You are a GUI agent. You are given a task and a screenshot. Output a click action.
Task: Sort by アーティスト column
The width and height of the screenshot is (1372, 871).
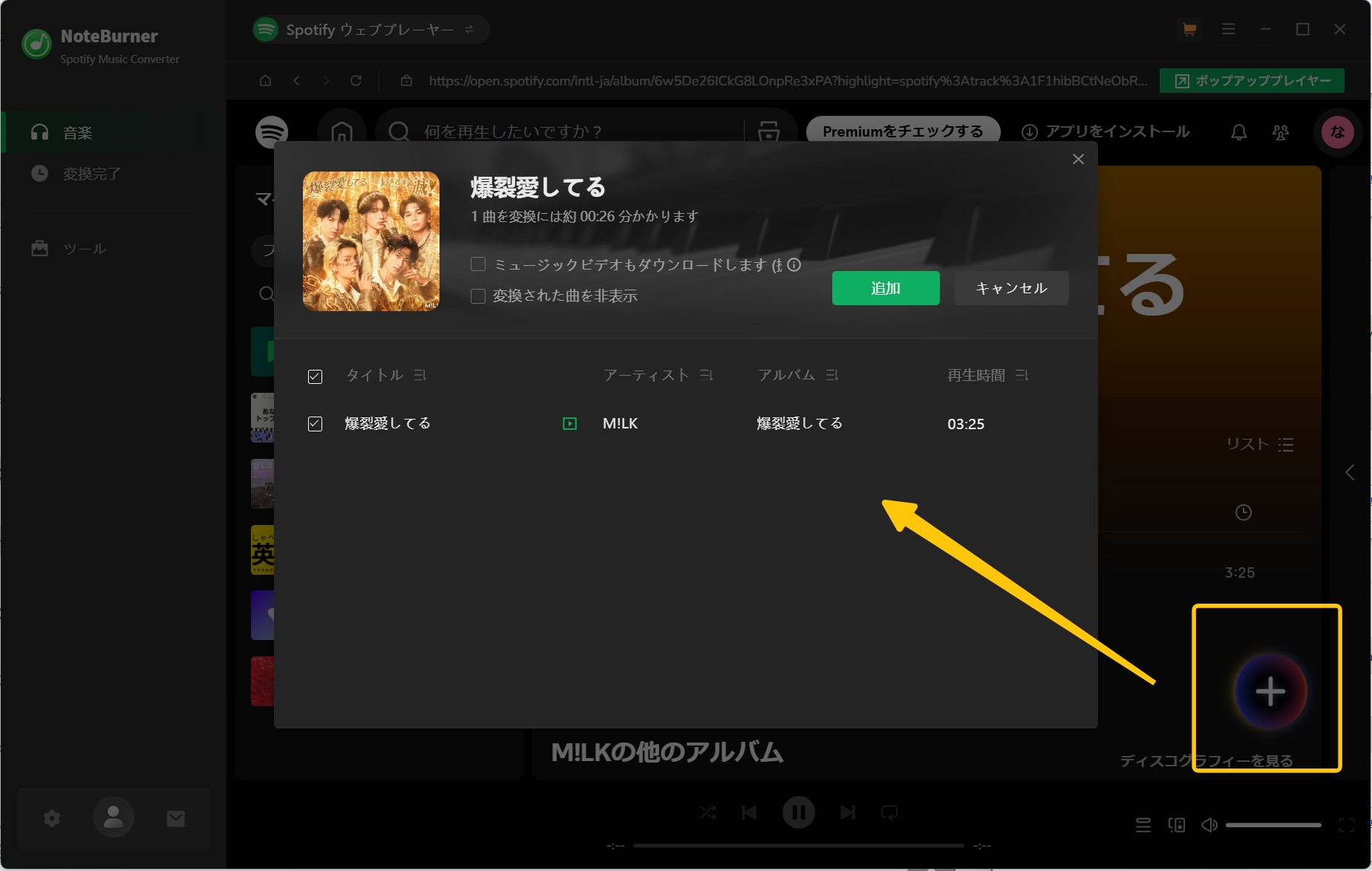(706, 376)
